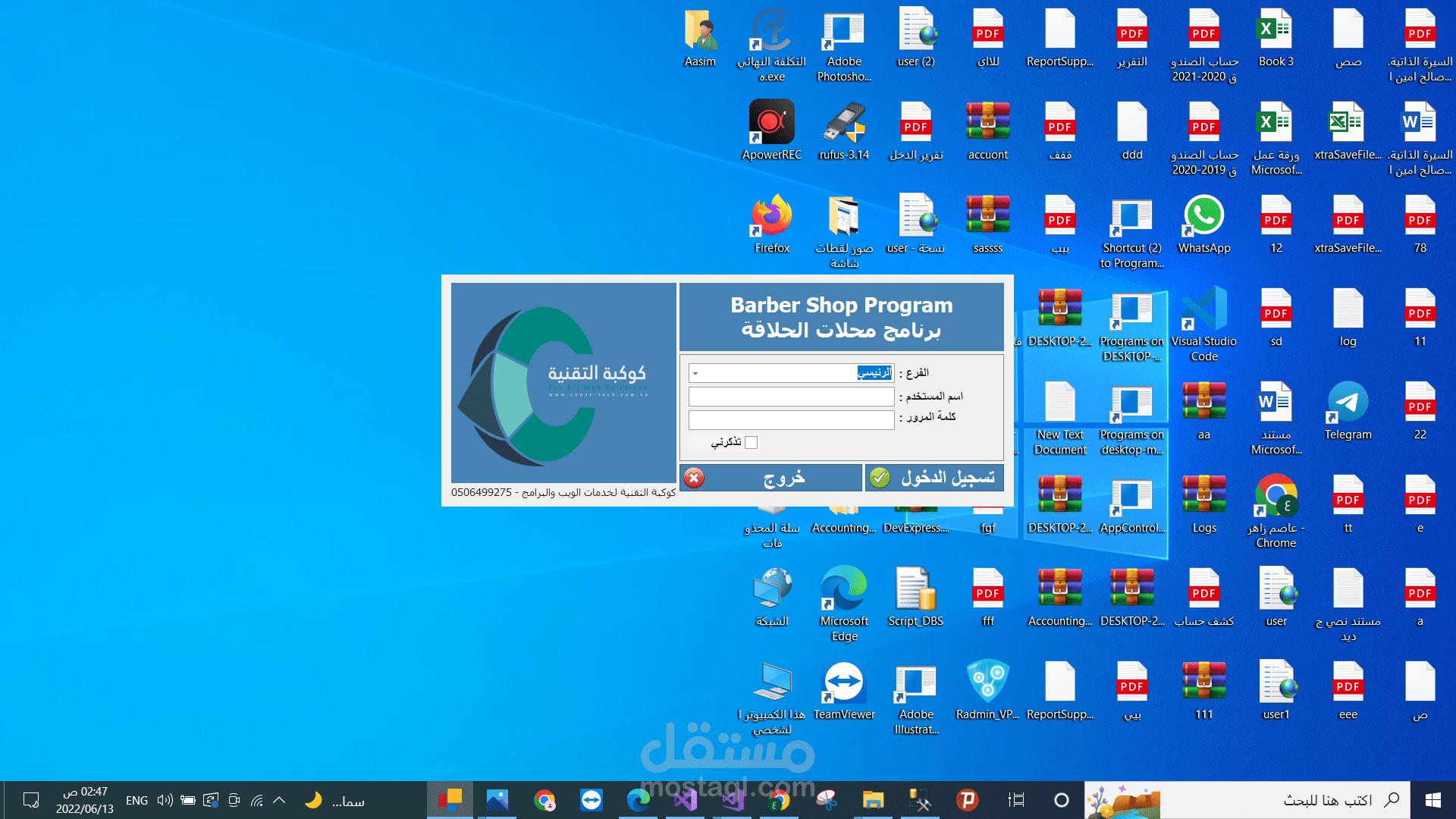Open the Windows Start menu
The height and width of the screenshot is (819, 1456).
[x=1432, y=800]
